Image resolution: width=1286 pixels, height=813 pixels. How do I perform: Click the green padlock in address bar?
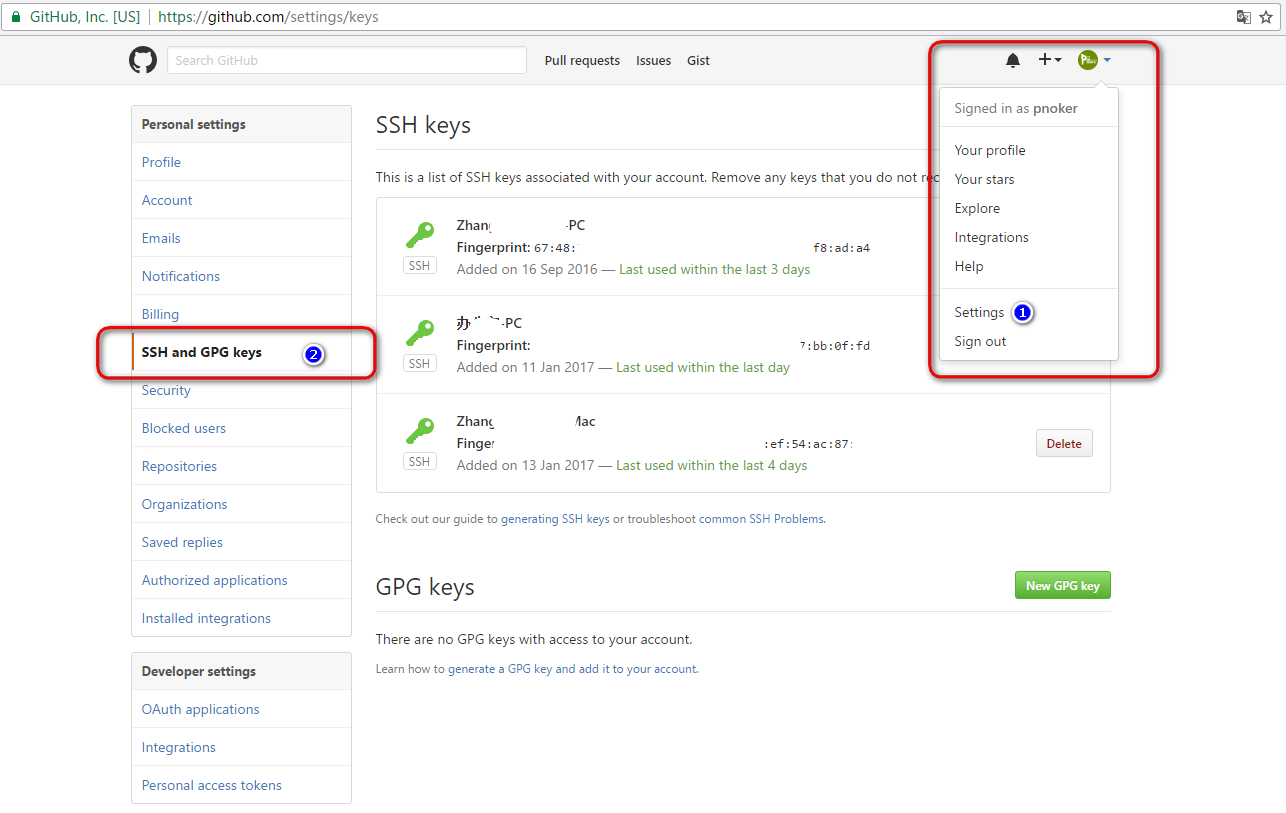point(15,17)
